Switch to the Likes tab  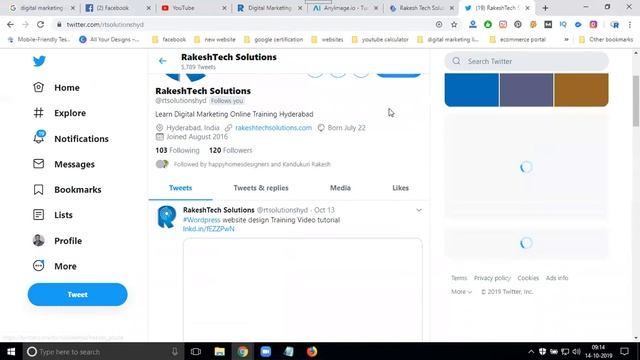tap(400, 188)
